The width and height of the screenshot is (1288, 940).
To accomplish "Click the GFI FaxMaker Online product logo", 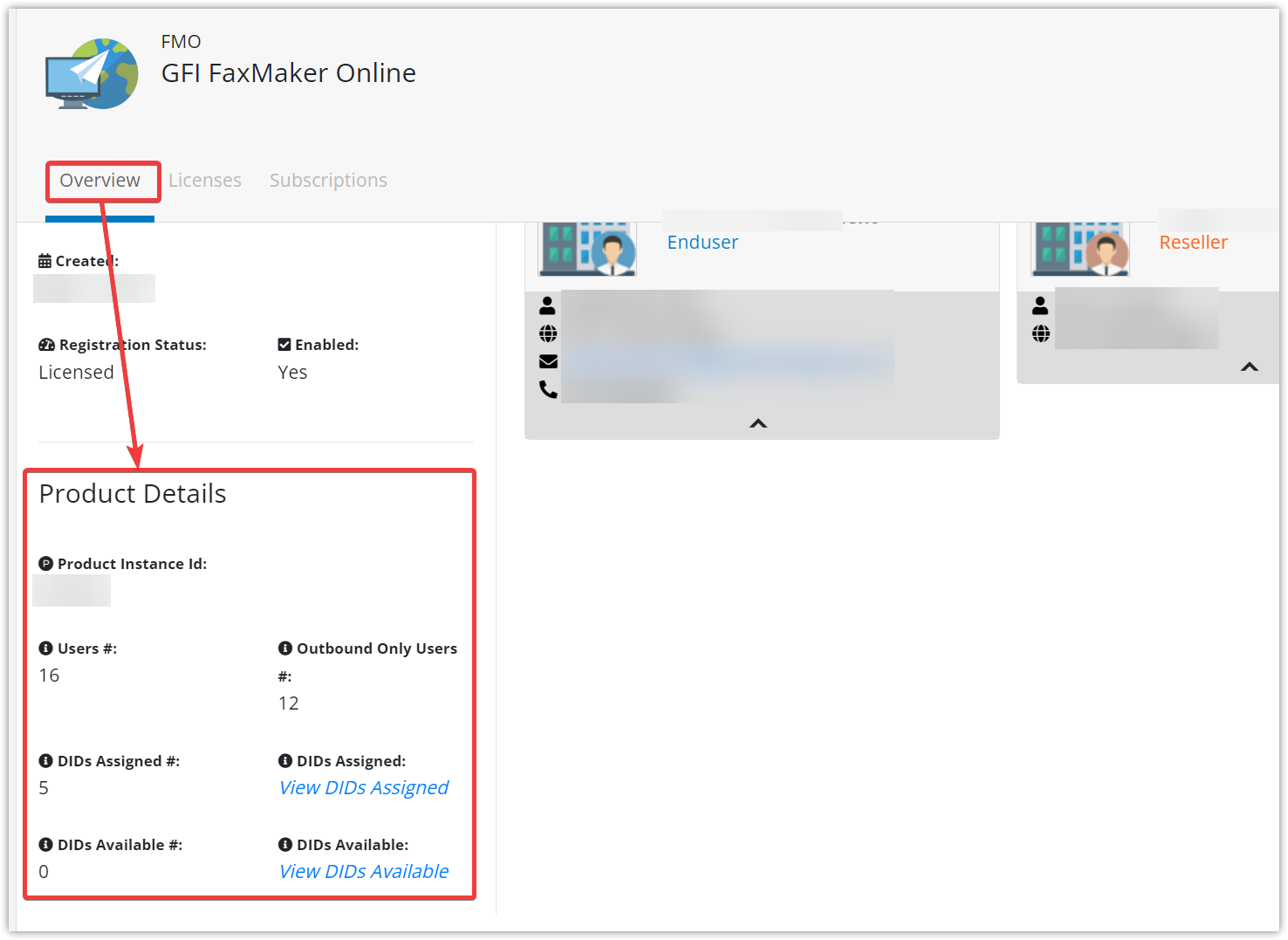I will click(92, 73).
